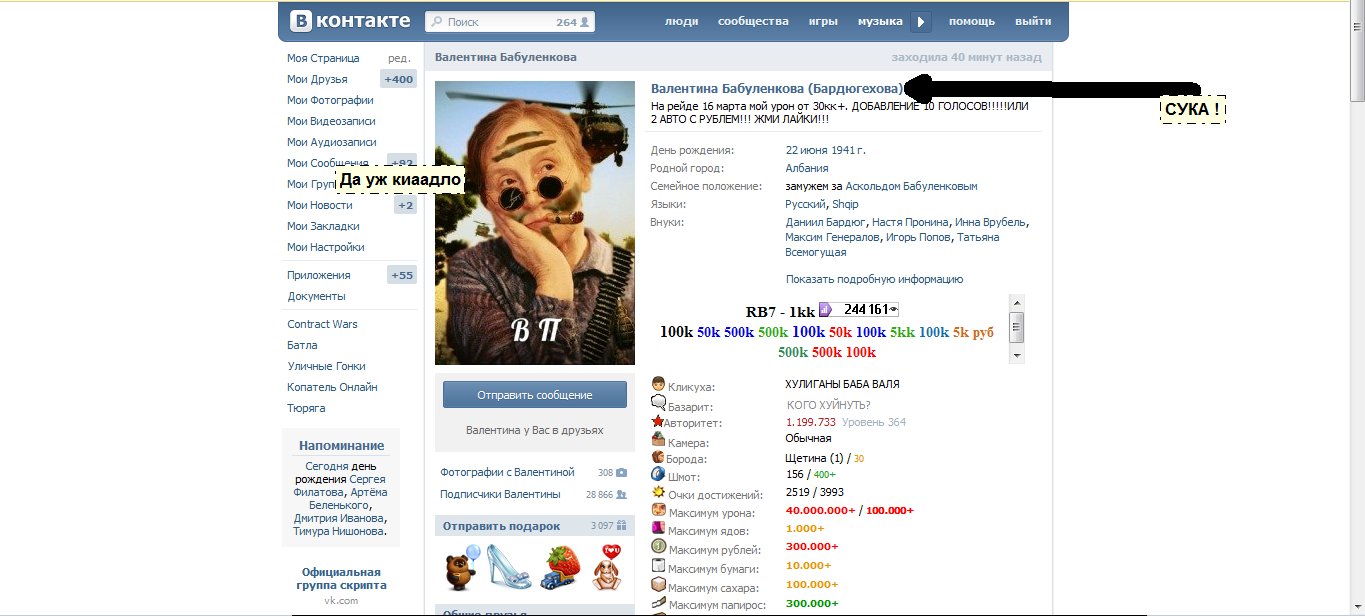Click the gift box icon beside 3 097
Screen dimensions: 1365x616
point(622,525)
